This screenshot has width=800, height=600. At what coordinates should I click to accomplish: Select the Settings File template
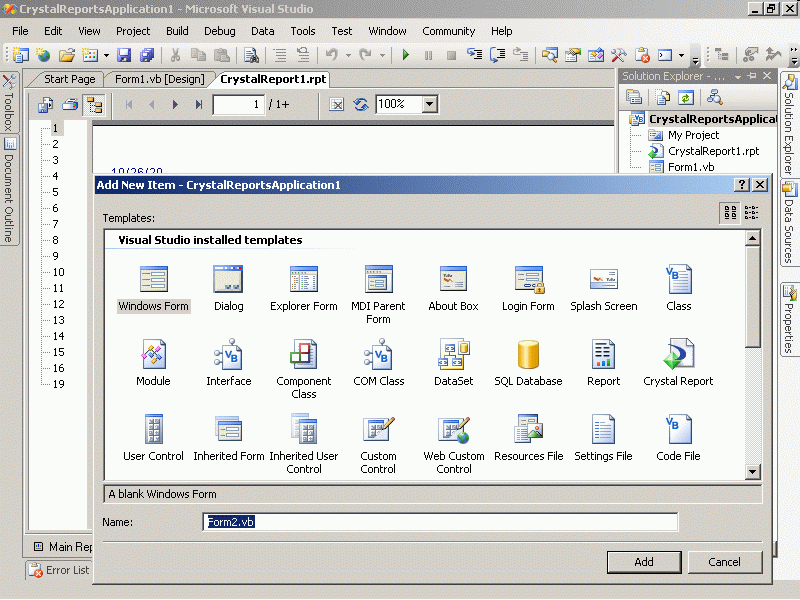[603, 438]
